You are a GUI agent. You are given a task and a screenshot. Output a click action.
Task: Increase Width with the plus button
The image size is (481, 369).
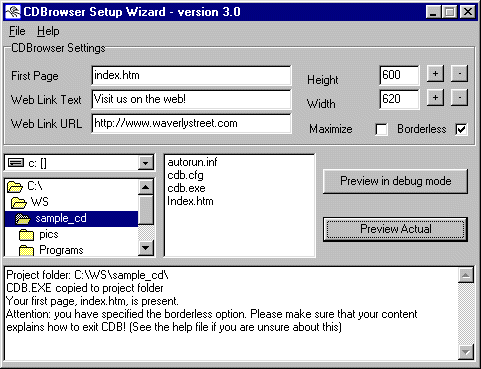pos(435,98)
